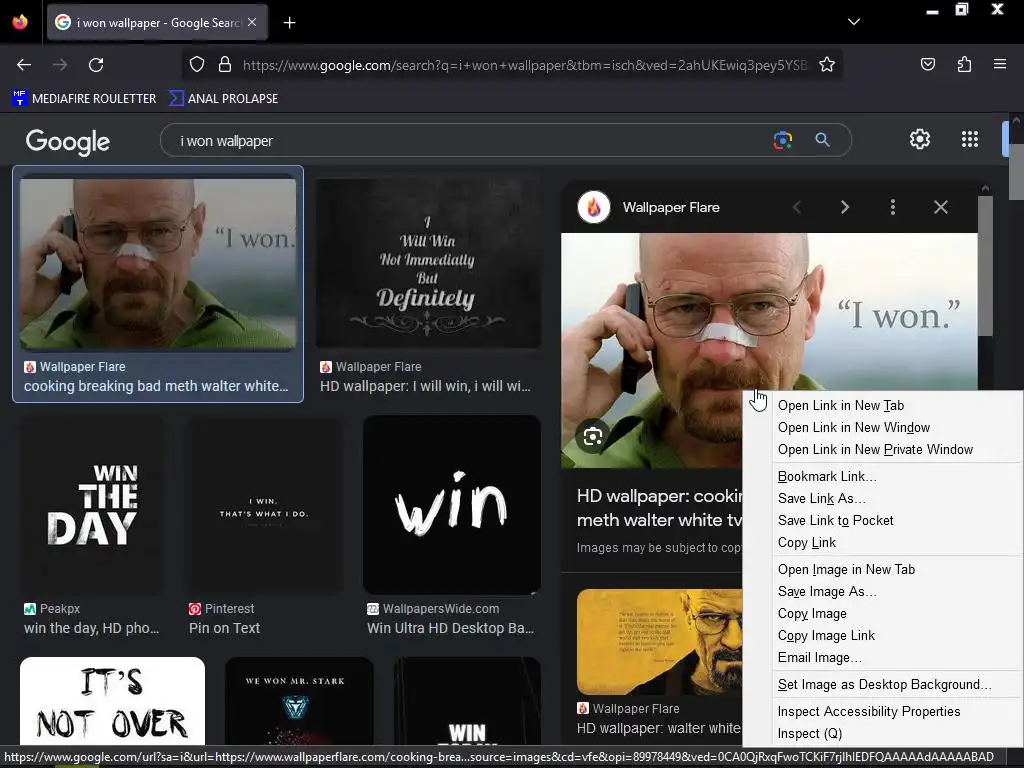Open the yellow Walter White related image

point(660,642)
